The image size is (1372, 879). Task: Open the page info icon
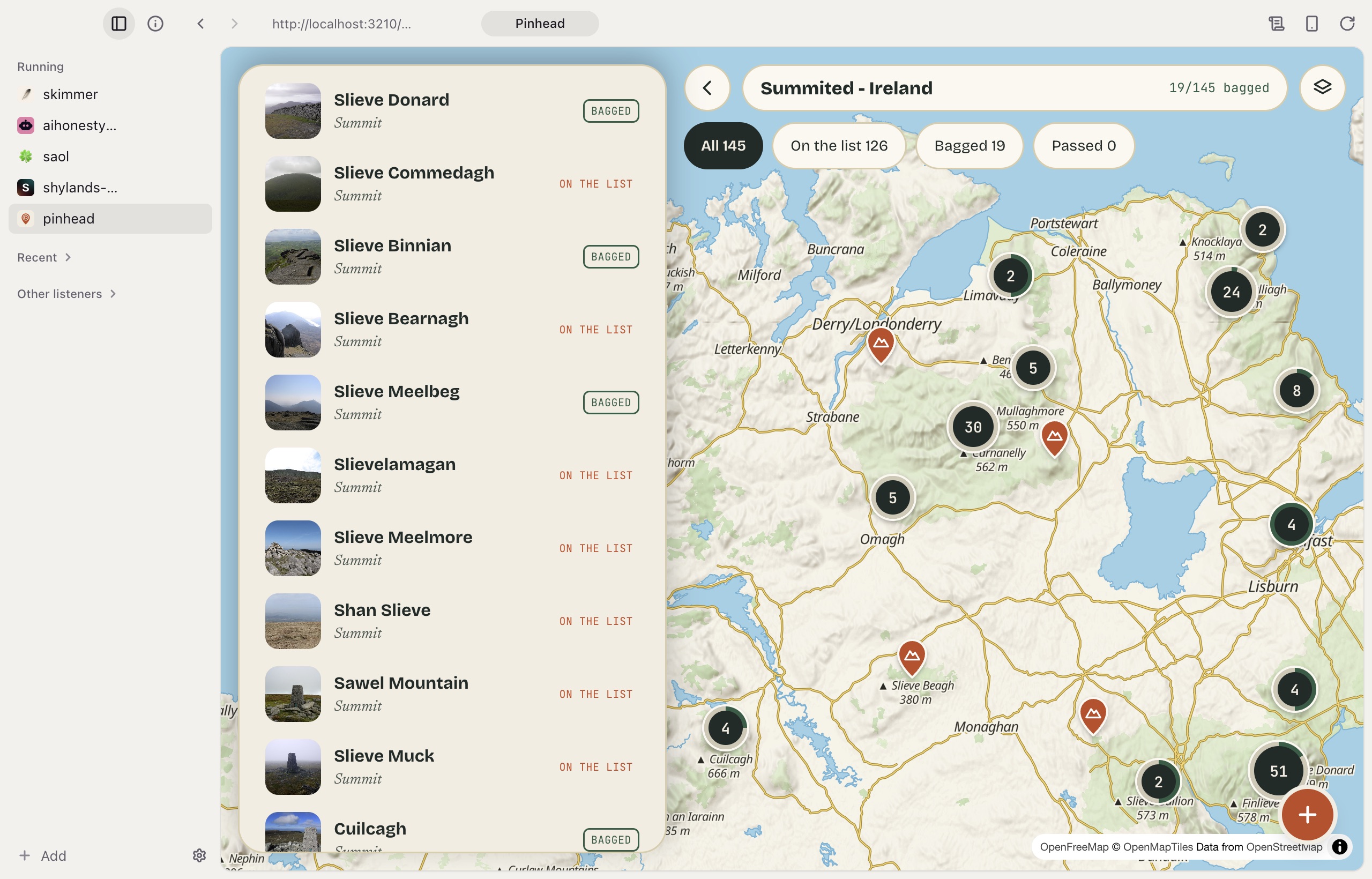pyautogui.click(x=155, y=24)
